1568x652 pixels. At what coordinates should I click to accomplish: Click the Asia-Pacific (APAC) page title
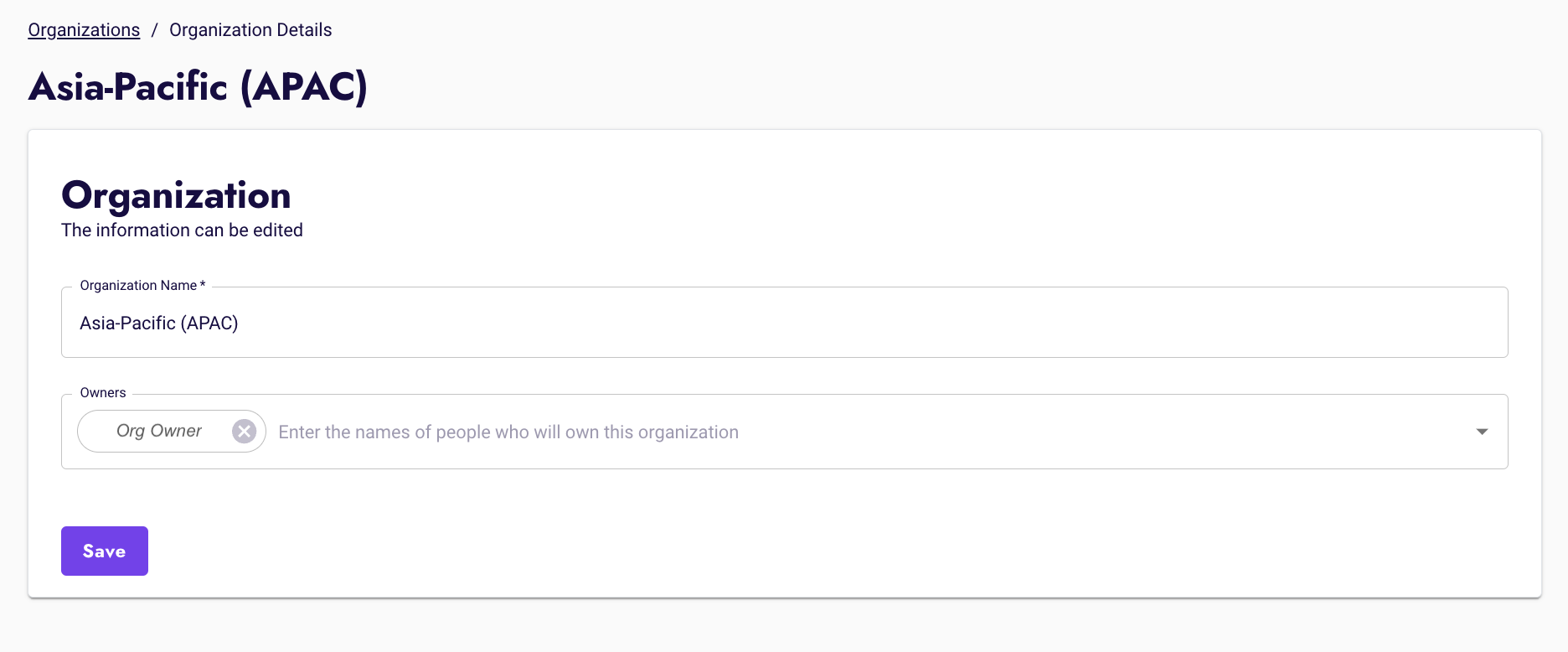(x=198, y=87)
